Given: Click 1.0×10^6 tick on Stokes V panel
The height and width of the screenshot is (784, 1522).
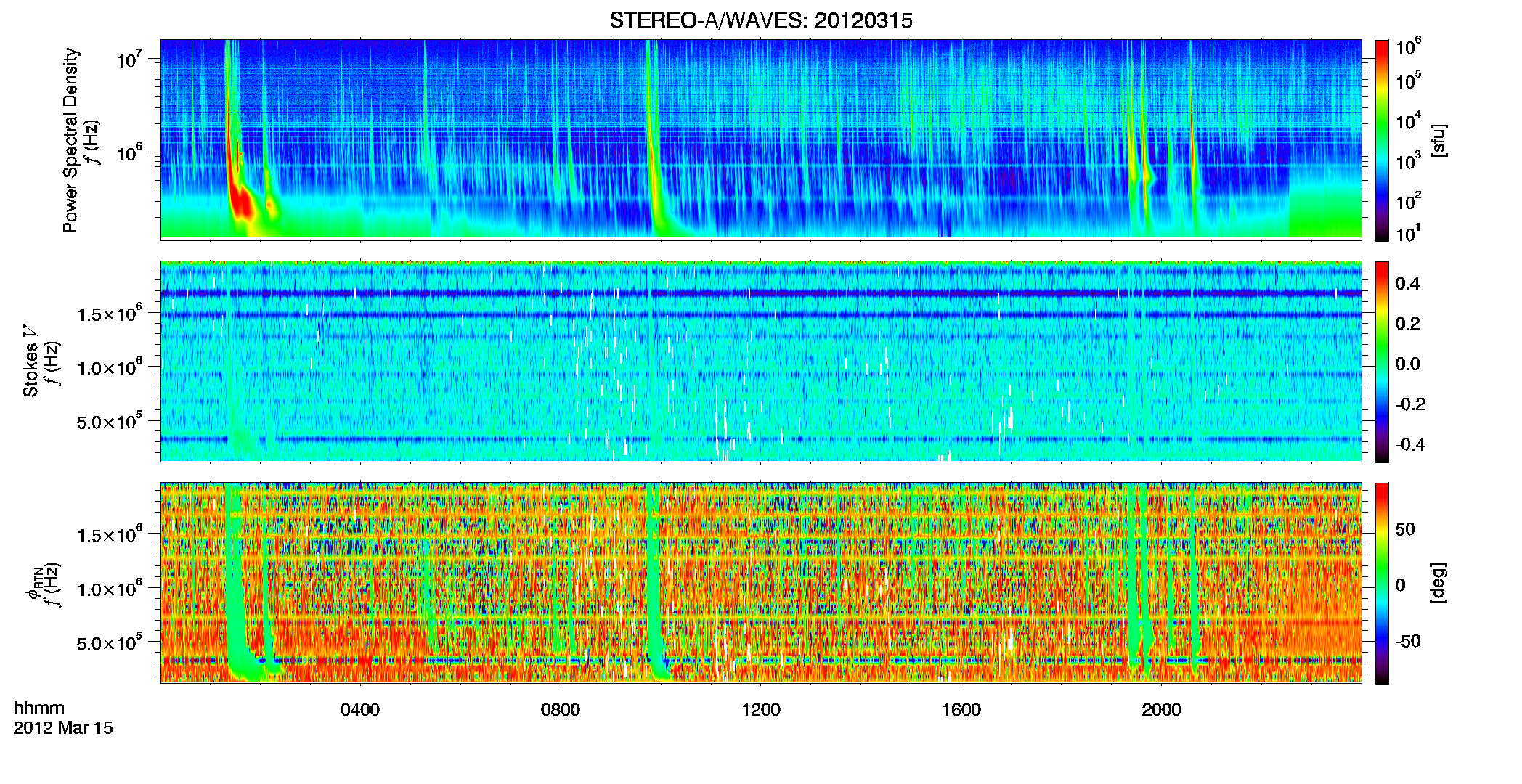Looking at the screenshot, I should coord(110,367).
